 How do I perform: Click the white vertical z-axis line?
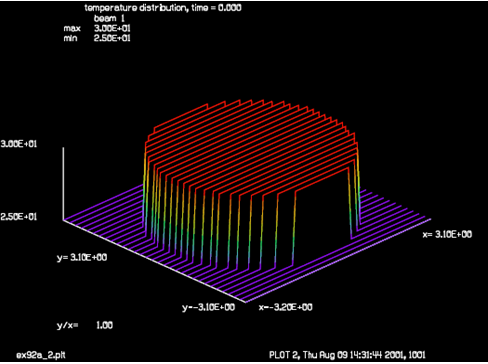[63, 183]
